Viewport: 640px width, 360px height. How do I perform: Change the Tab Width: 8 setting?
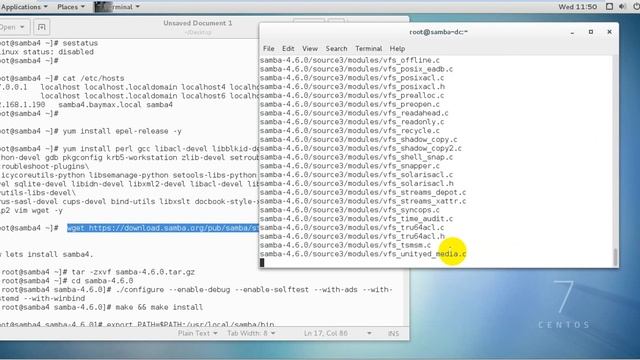tap(251, 333)
